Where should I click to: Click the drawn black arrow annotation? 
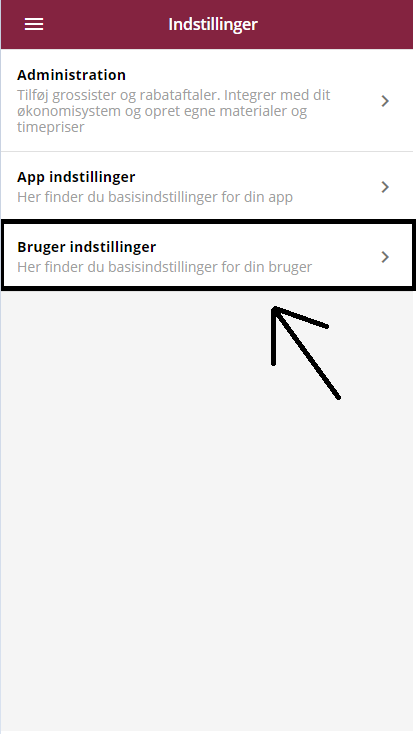pyautogui.click(x=306, y=352)
